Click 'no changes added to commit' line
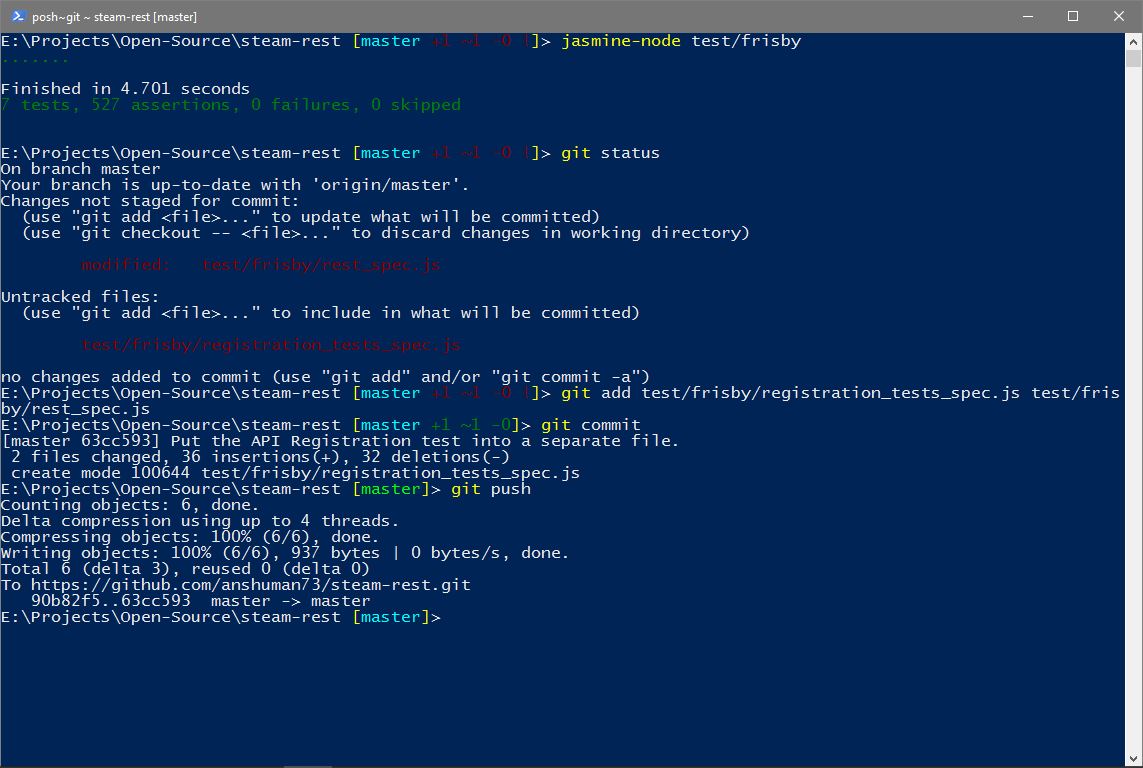This screenshot has width=1143, height=768. [x=325, y=377]
